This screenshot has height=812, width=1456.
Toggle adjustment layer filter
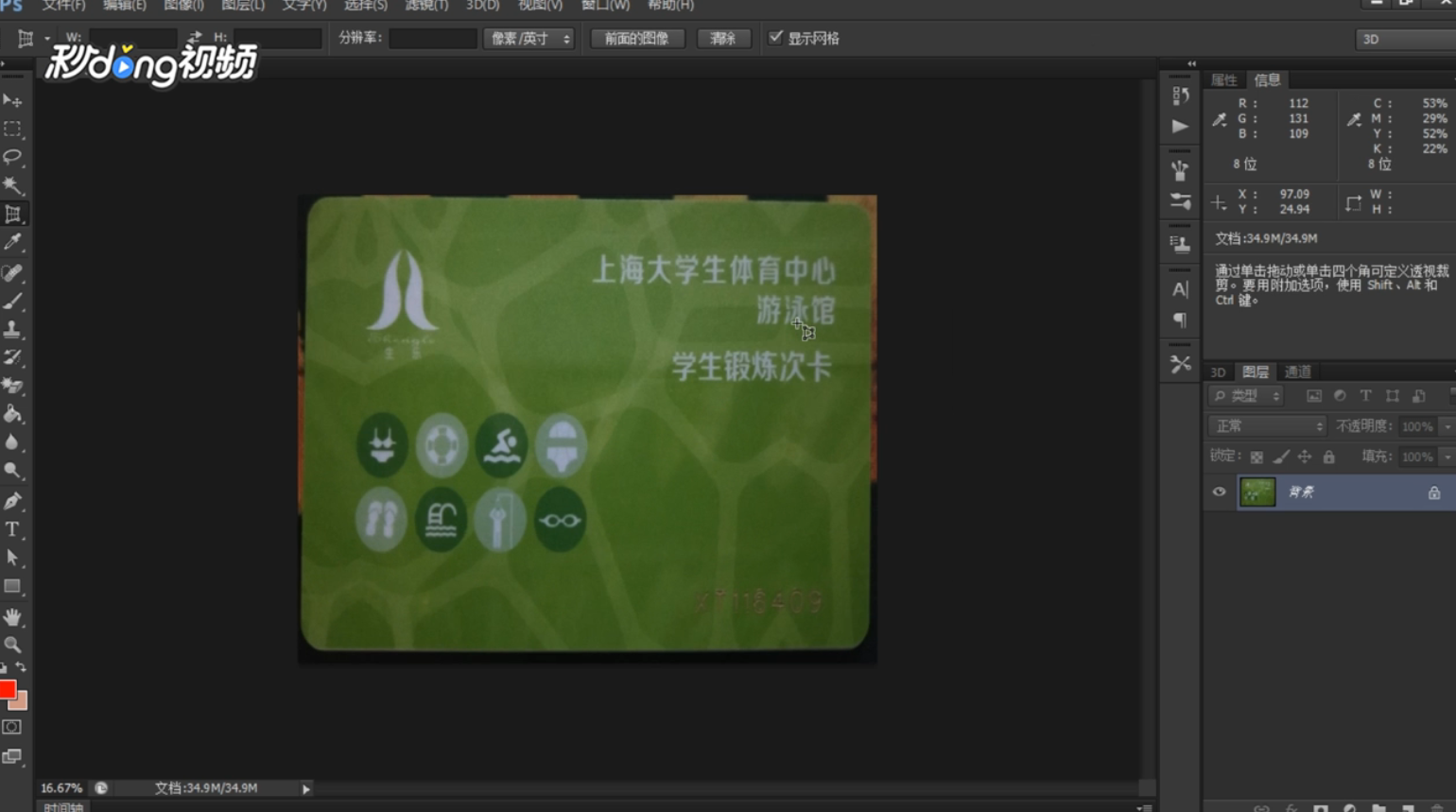tap(1340, 396)
